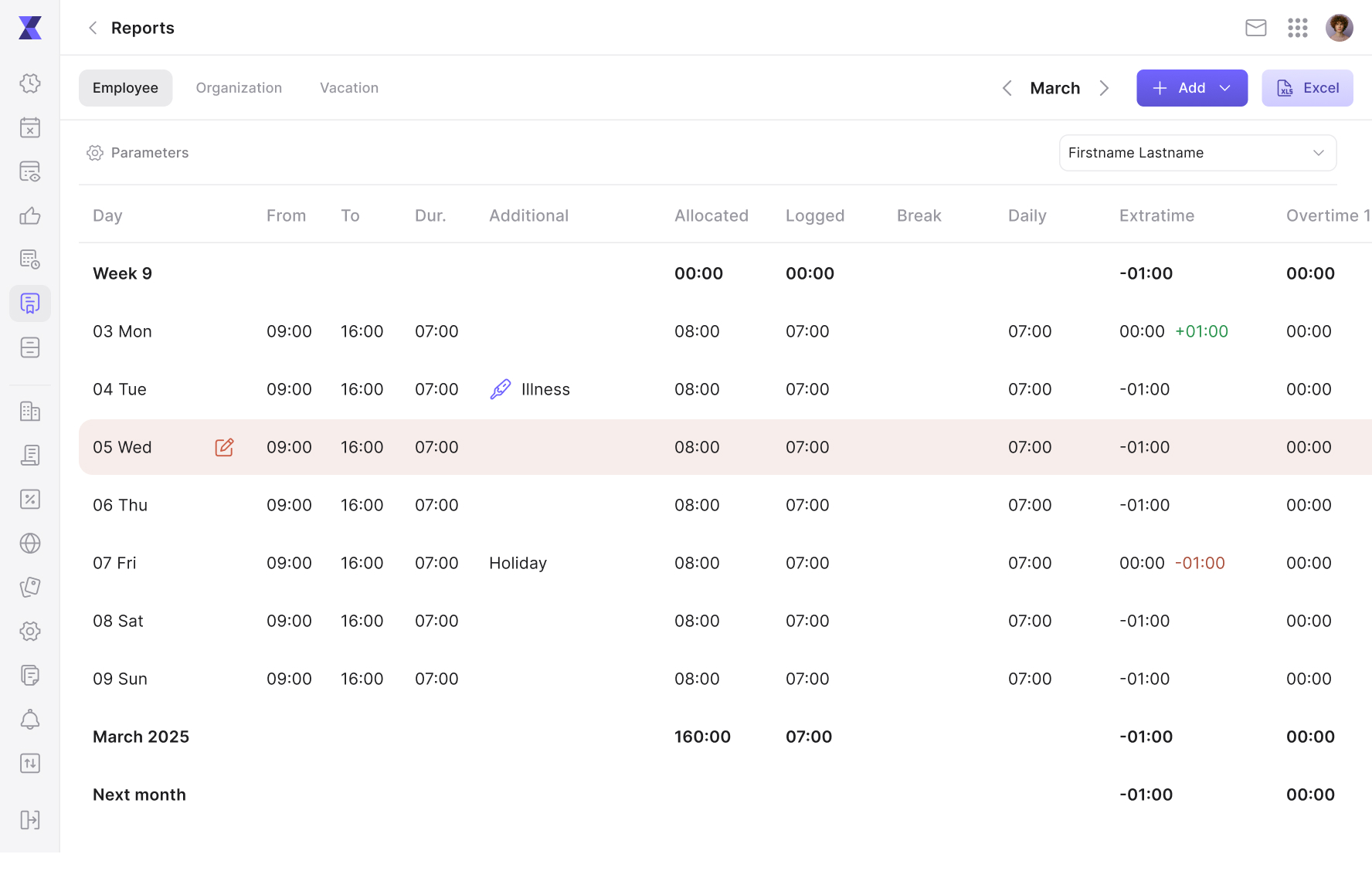Screen dimensions: 1372x871
Task: Open the document scroll sidebar icon
Action: [x=30, y=455]
